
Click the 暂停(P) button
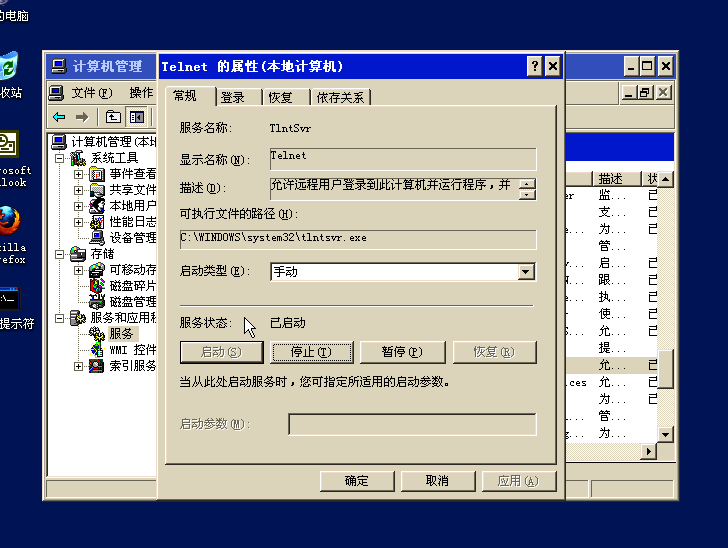click(403, 352)
